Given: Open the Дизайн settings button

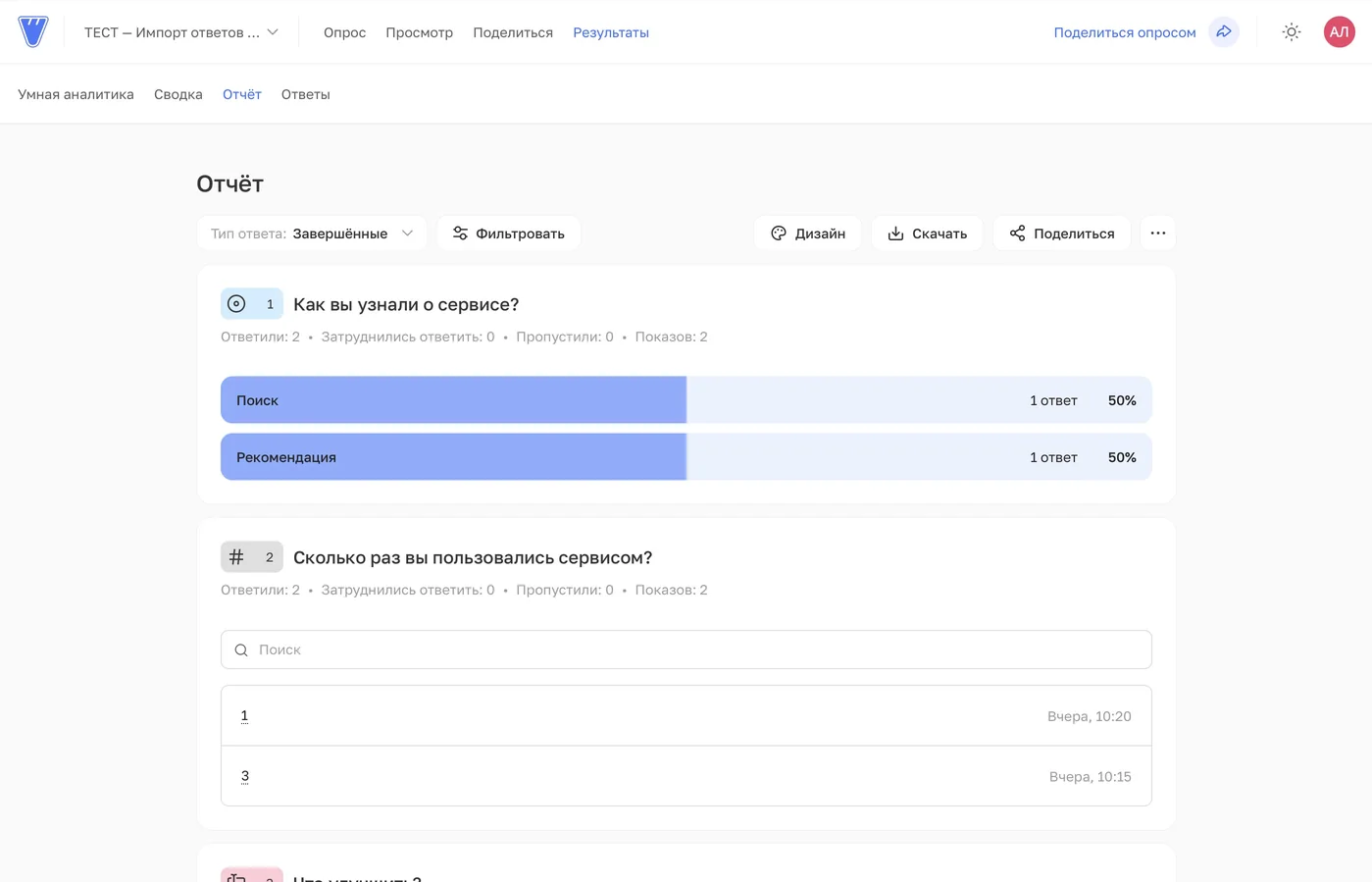Looking at the screenshot, I should [807, 233].
